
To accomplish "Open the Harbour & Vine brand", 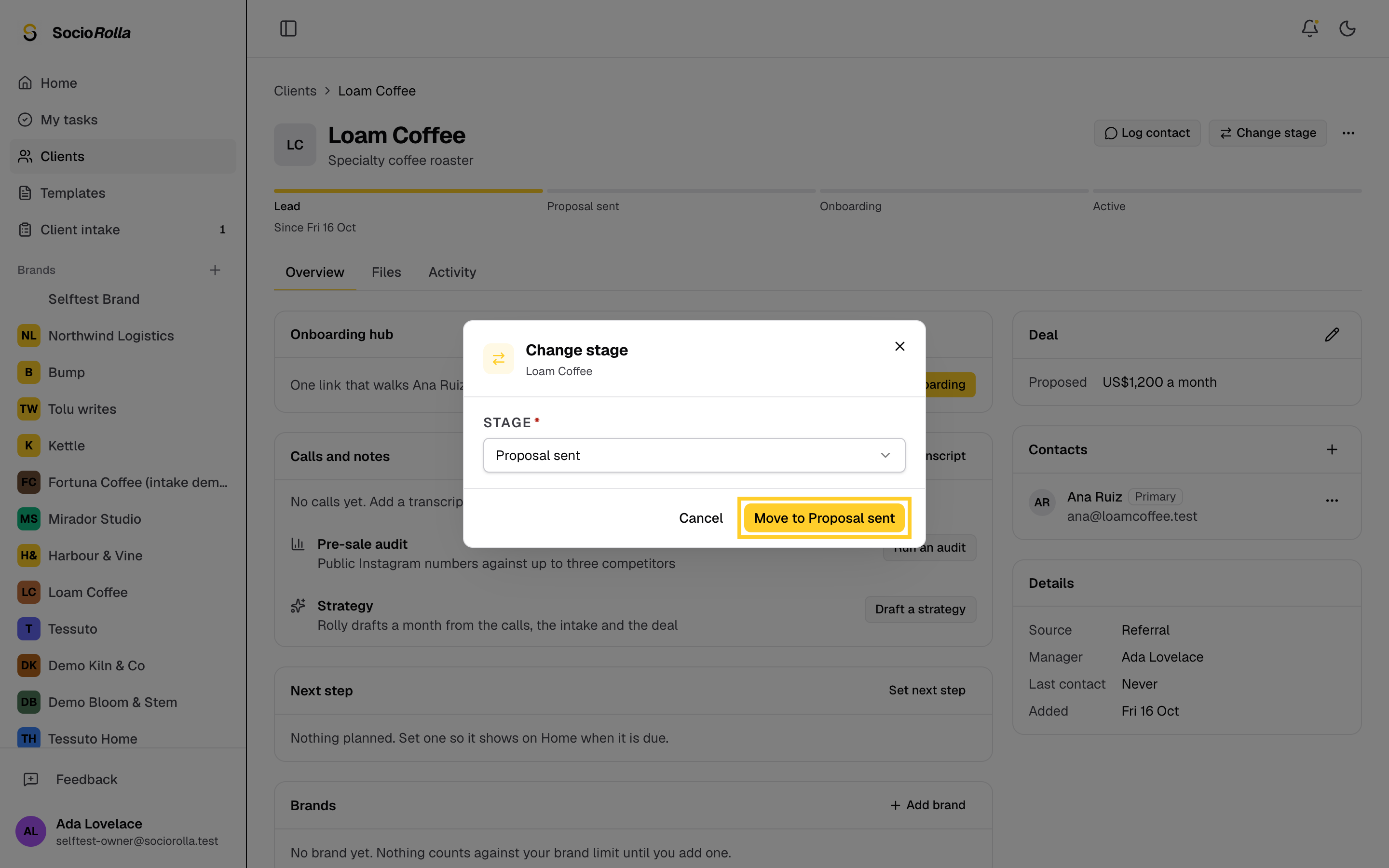I will (x=123, y=556).
